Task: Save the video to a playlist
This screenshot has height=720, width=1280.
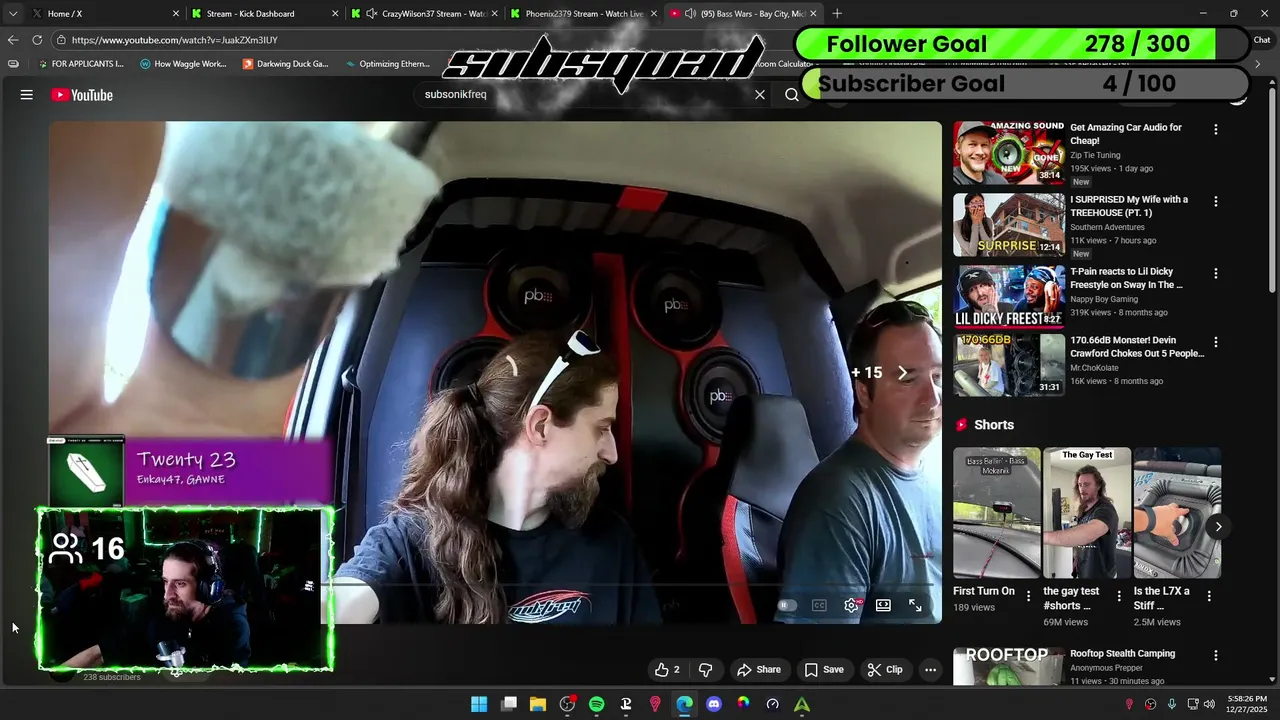Action: [x=824, y=670]
